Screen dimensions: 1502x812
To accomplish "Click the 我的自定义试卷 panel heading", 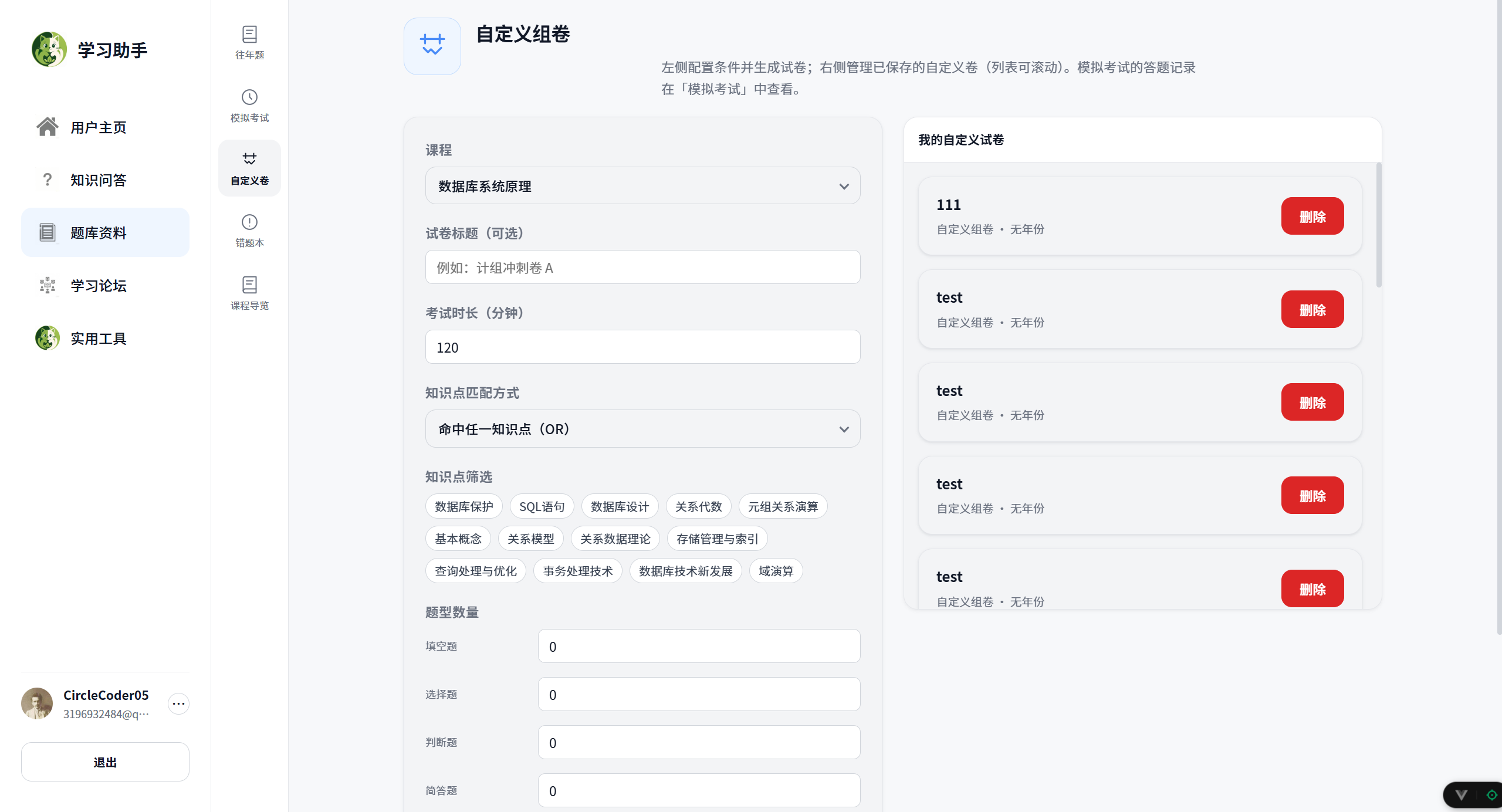I will [x=961, y=140].
